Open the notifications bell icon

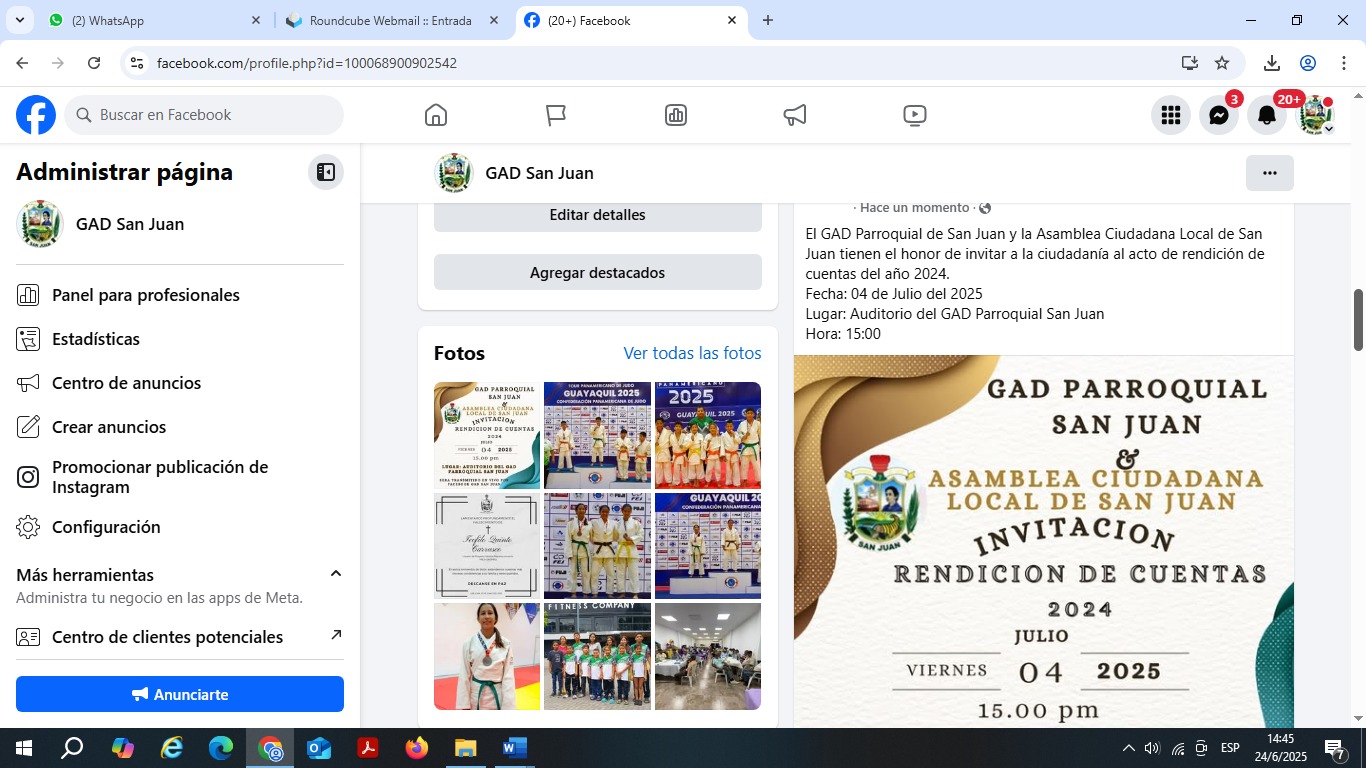tap(1266, 115)
